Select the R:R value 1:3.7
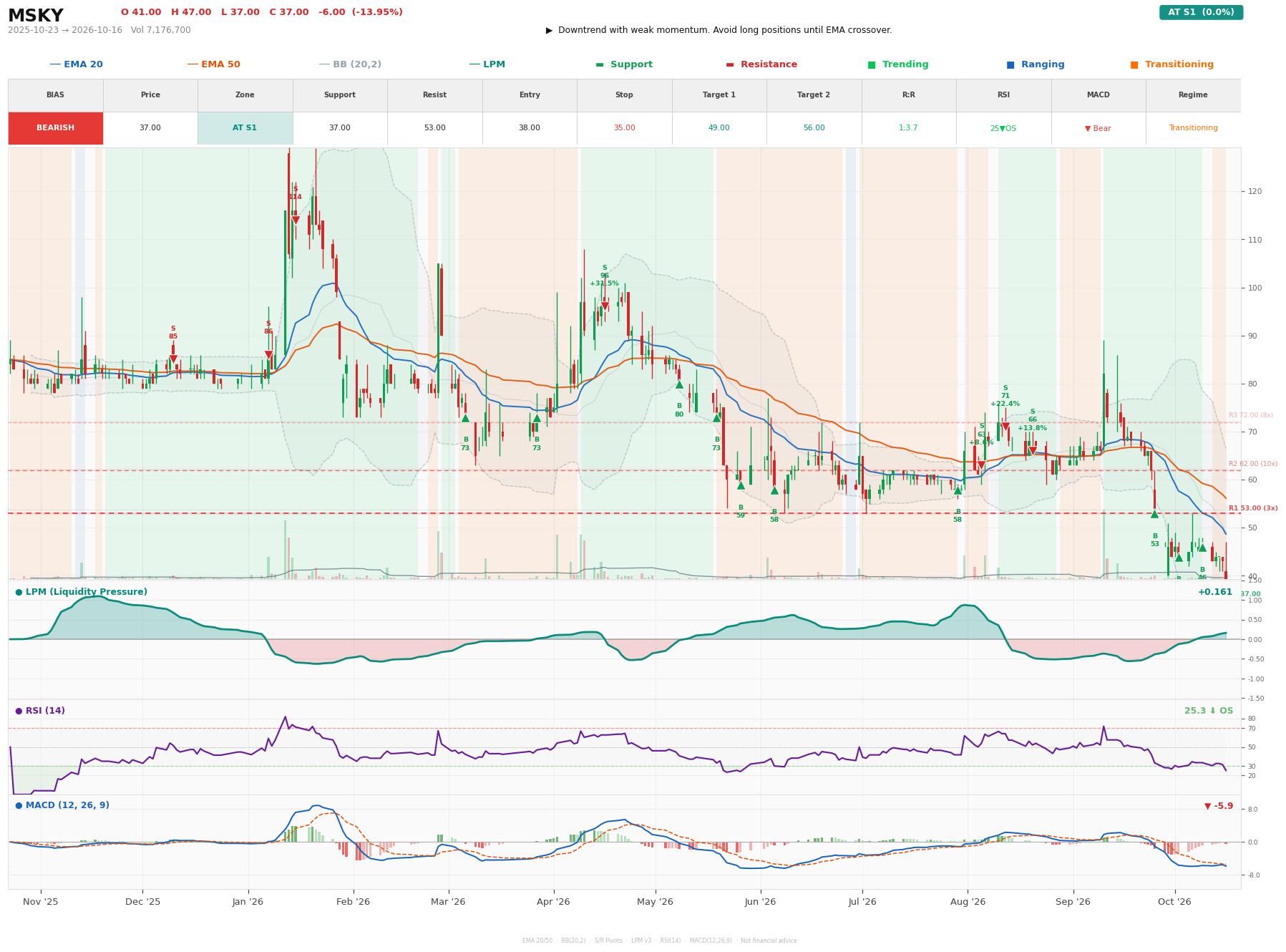The height and width of the screenshot is (952, 1286). [908, 128]
